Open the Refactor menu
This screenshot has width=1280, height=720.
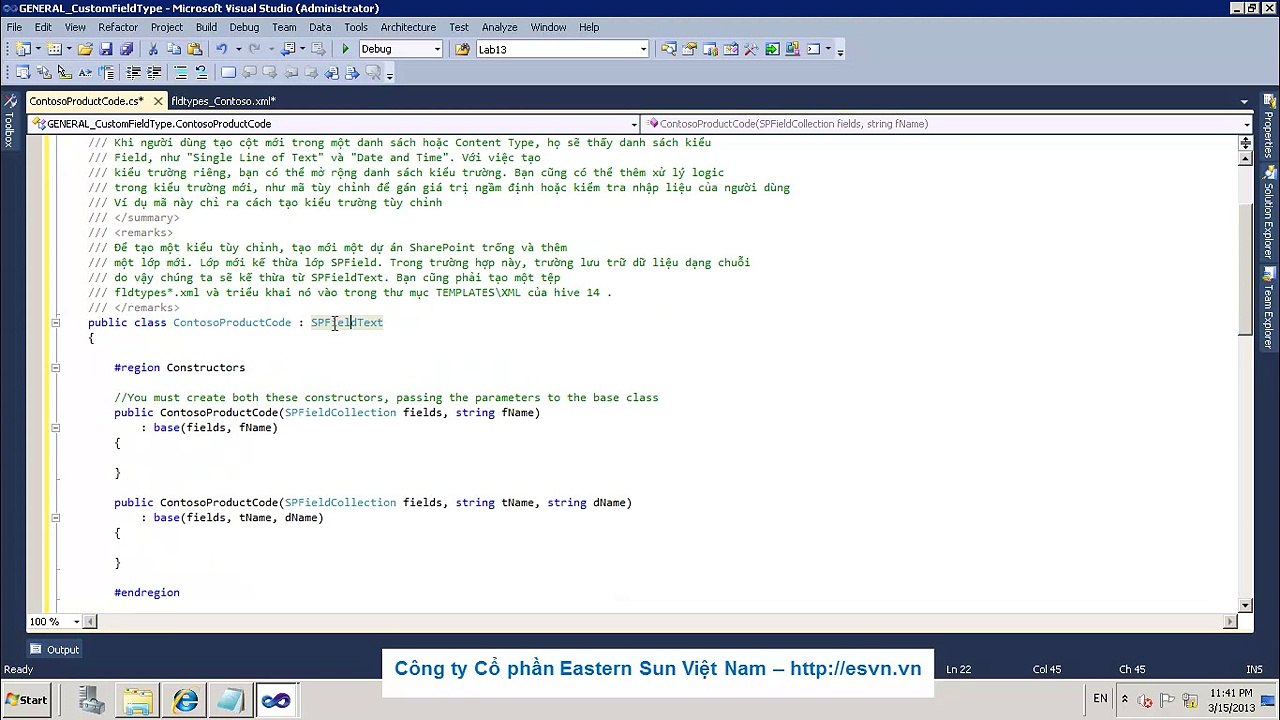118,27
